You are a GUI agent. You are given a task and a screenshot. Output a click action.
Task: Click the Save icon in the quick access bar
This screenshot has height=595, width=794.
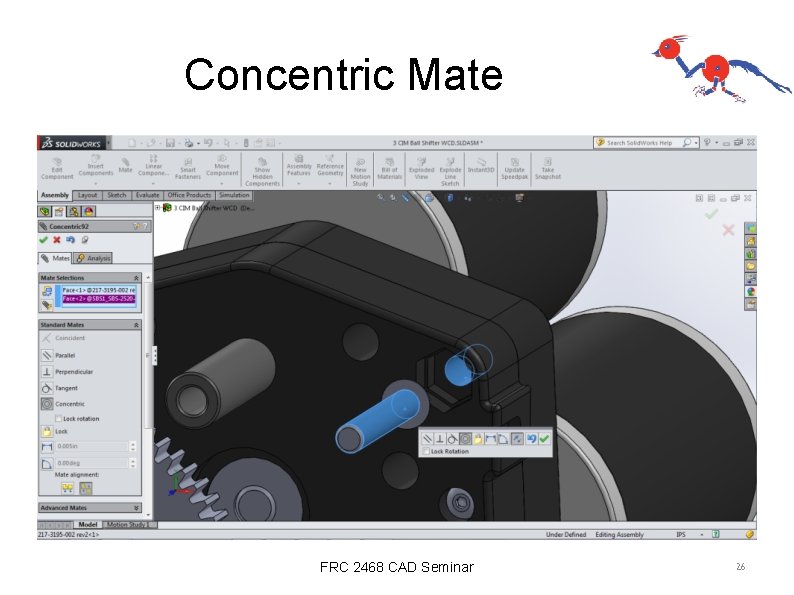(x=170, y=143)
